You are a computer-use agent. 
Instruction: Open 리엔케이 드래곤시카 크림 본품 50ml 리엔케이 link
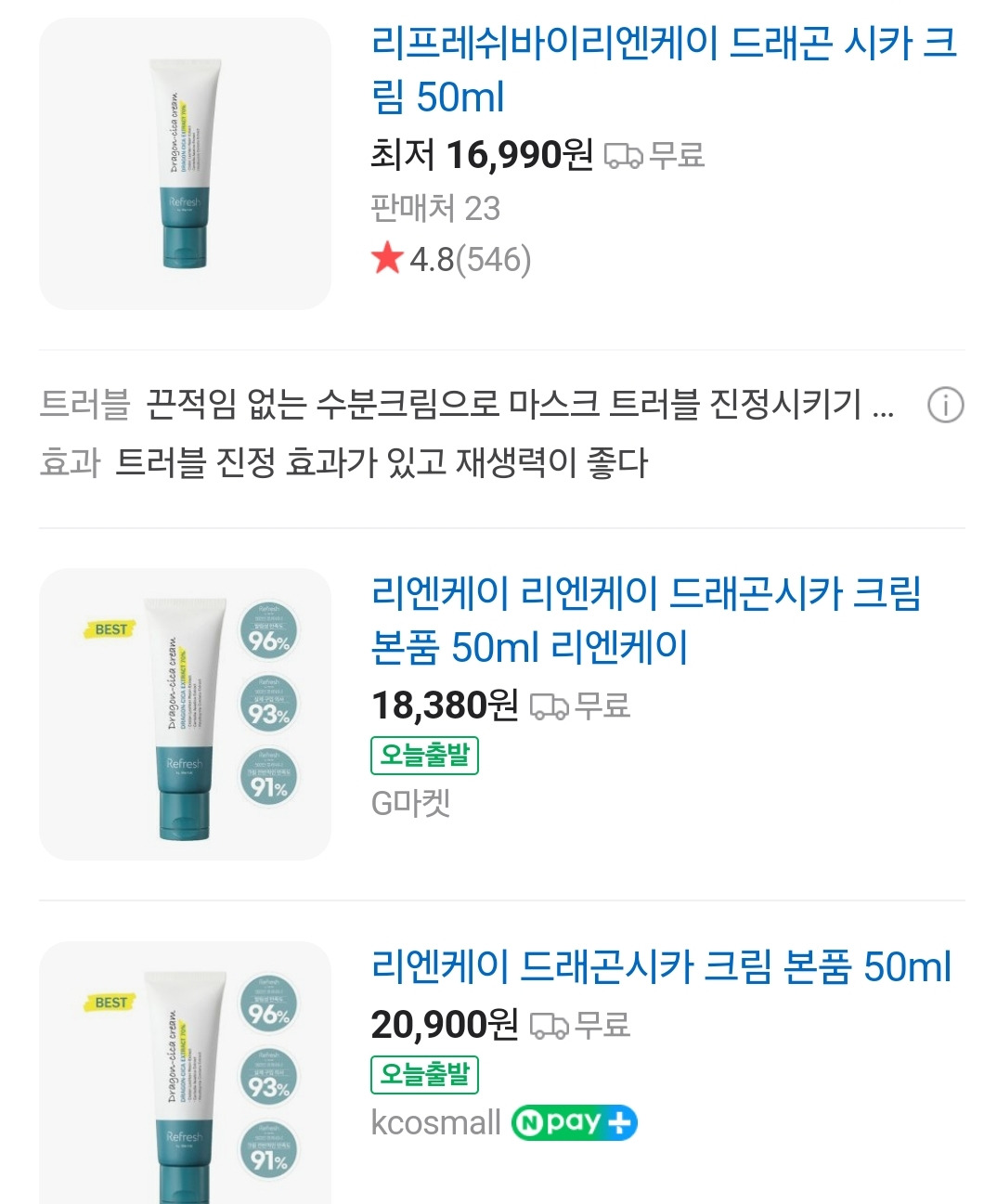click(645, 619)
